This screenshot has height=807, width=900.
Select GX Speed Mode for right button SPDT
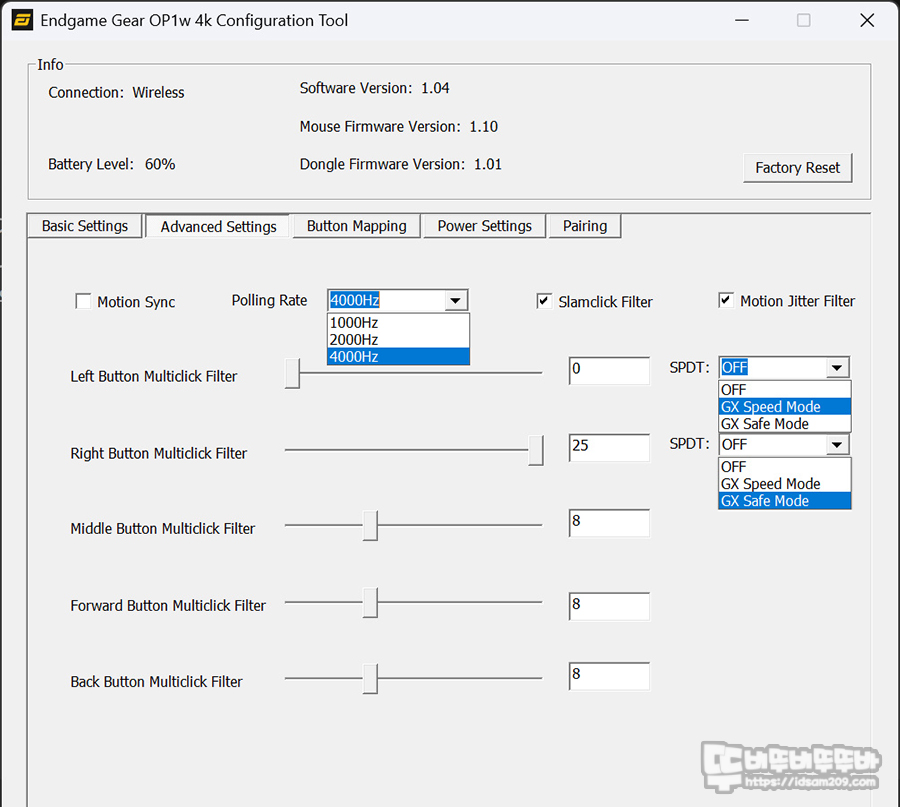[x=785, y=484]
